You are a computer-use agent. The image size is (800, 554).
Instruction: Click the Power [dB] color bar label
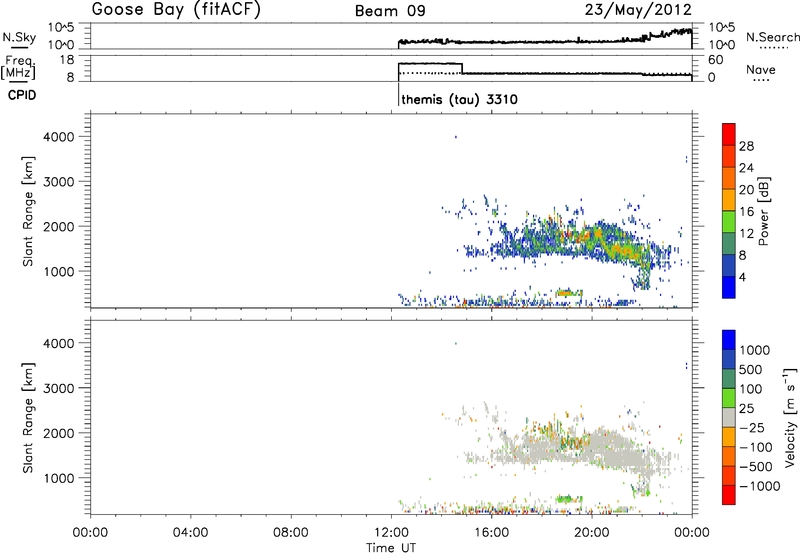click(x=763, y=211)
